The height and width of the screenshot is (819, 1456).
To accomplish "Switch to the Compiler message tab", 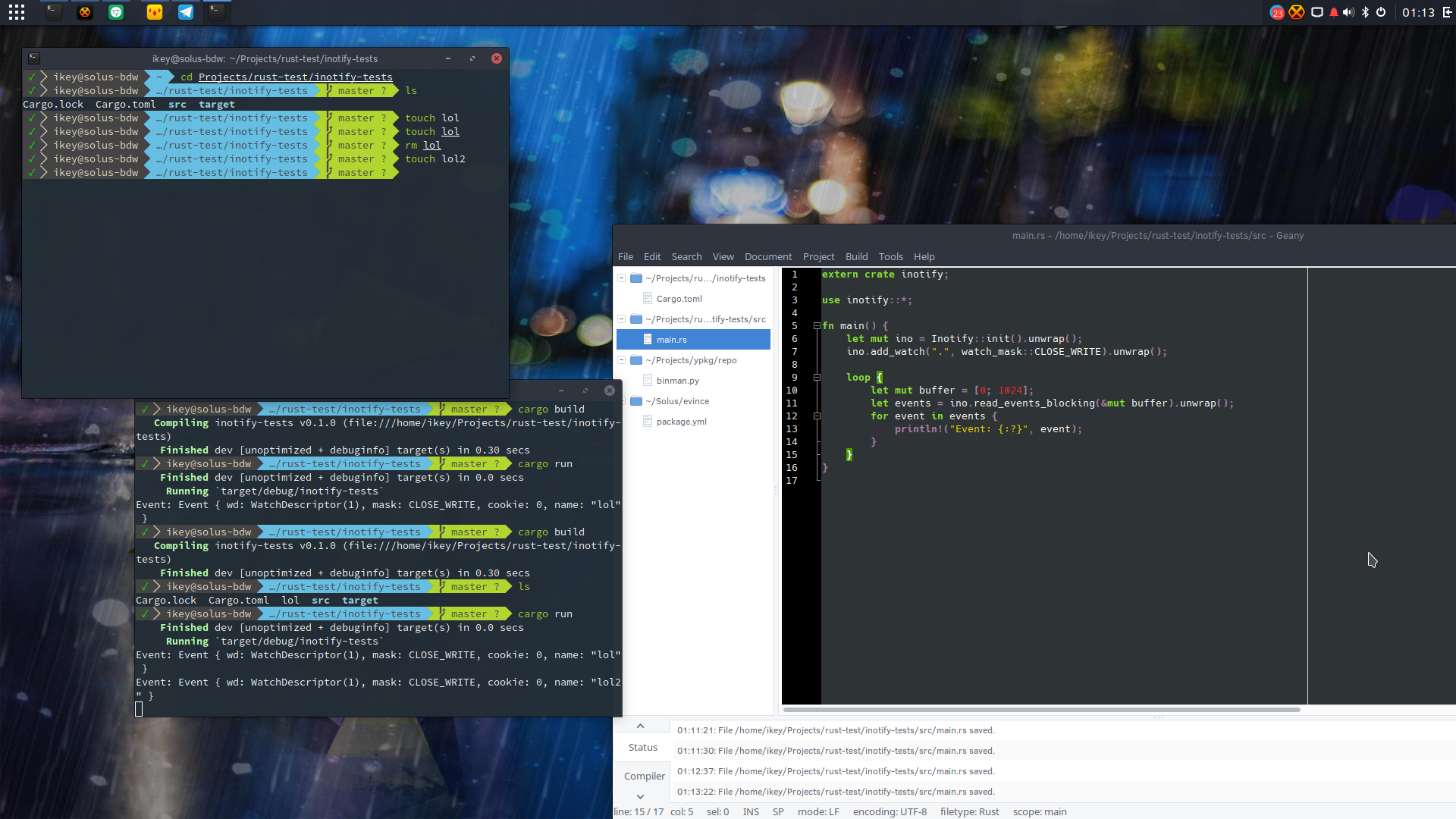I will (x=645, y=776).
